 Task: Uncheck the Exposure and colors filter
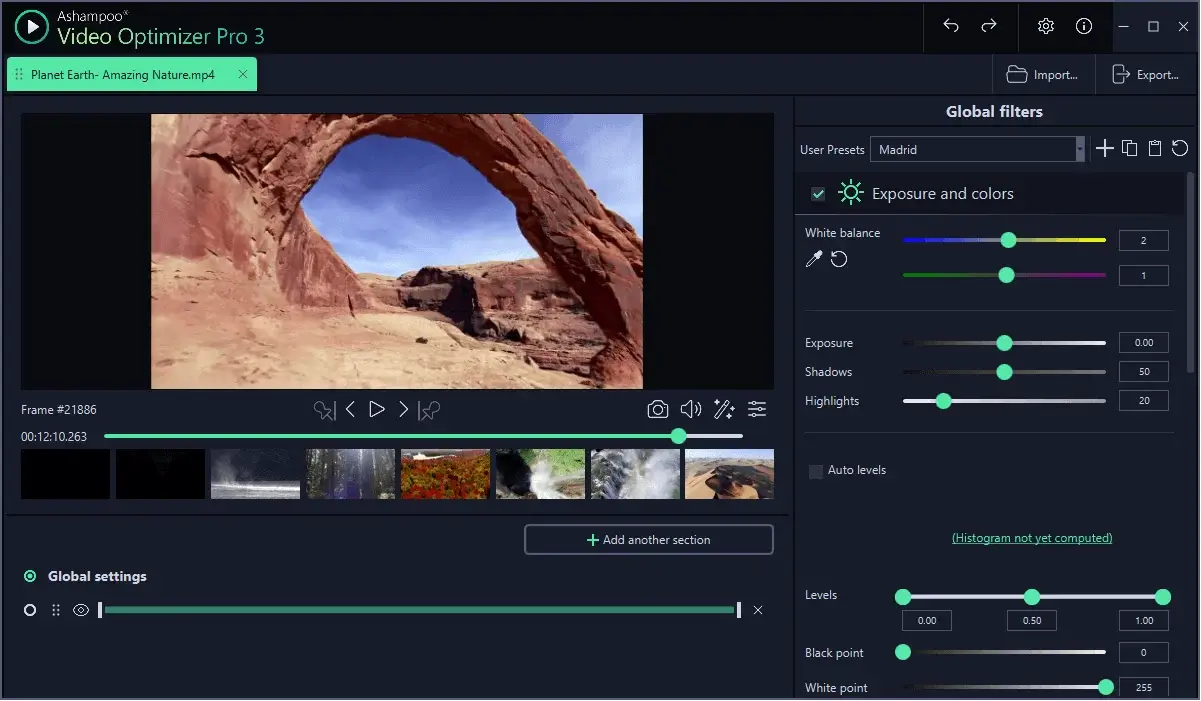818,193
